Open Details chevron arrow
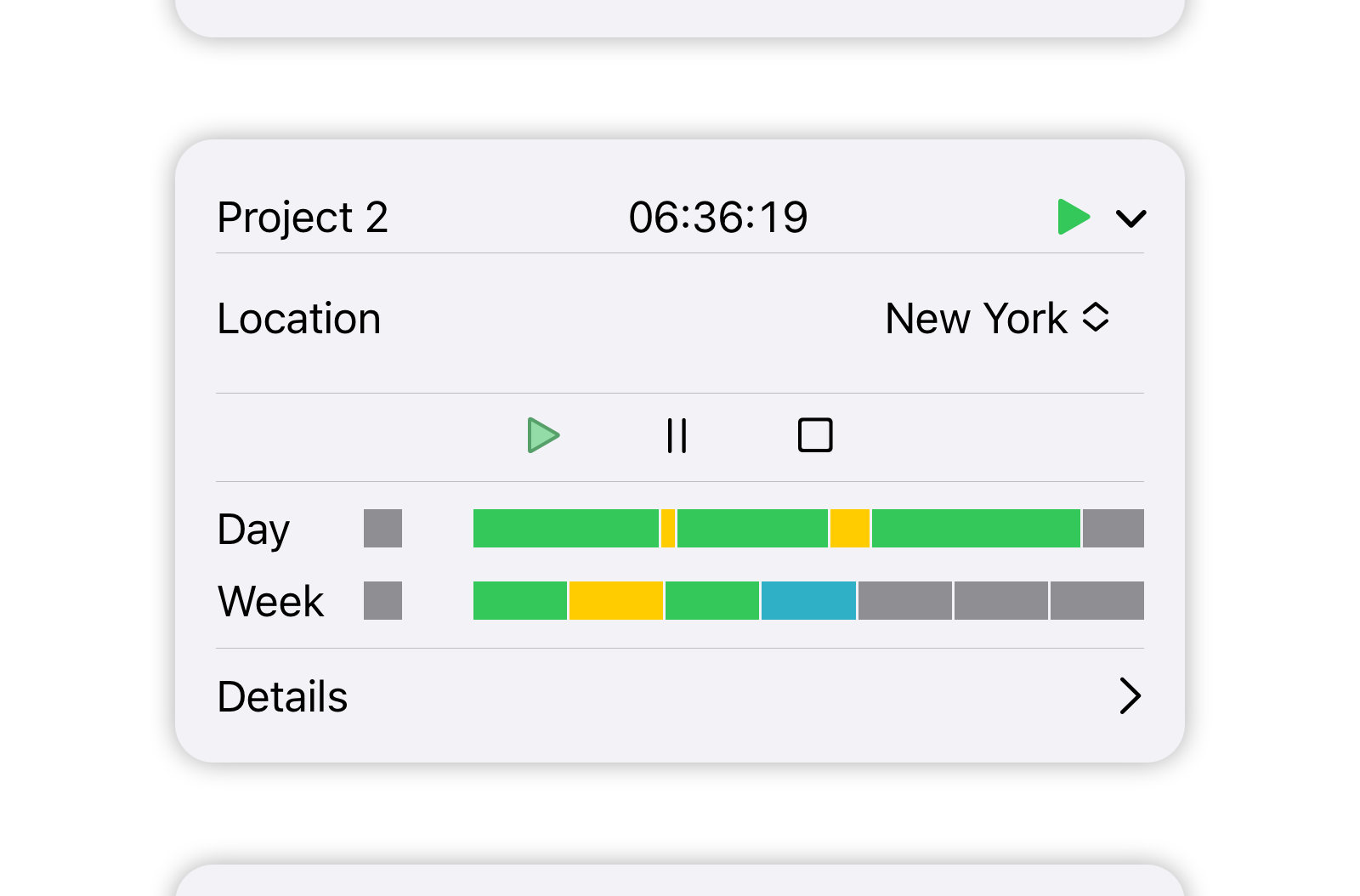The height and width of the screenshot is (896, 1360). (x=1130, y=696)
